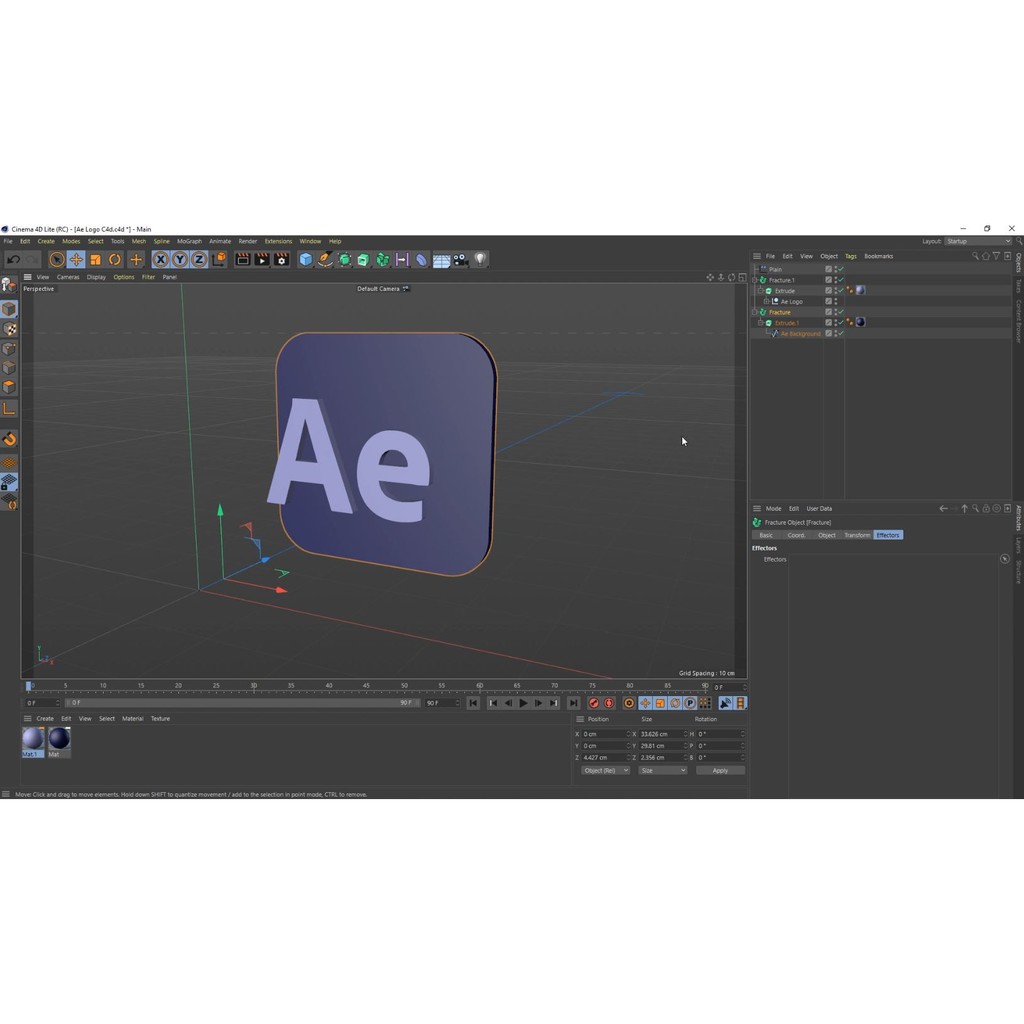This screenshot has height=1024, width=1024.
Task: Select the Rotate tool in top toolbar
Action: click(x=115, y=259)
